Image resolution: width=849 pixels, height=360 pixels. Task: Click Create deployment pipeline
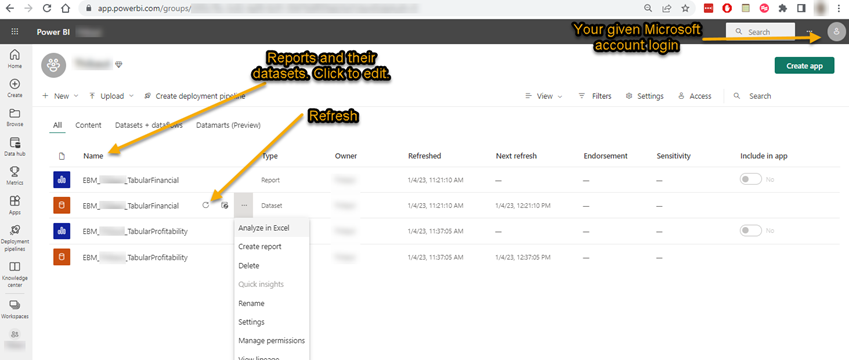pyautogui.click(x=194, y=96)
